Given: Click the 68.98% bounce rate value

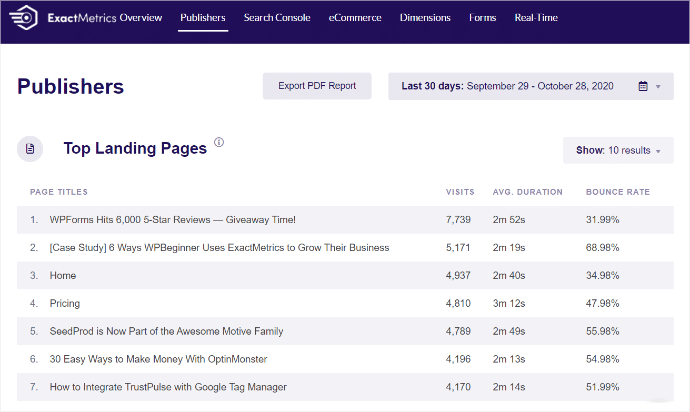Looking at the screenshot, I should (602, 248).
